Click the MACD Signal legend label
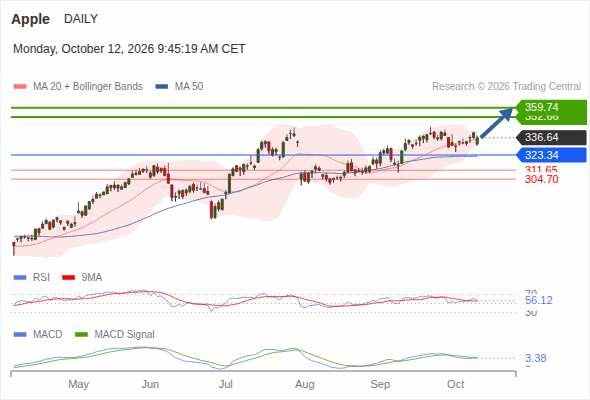 pos(125,335)
